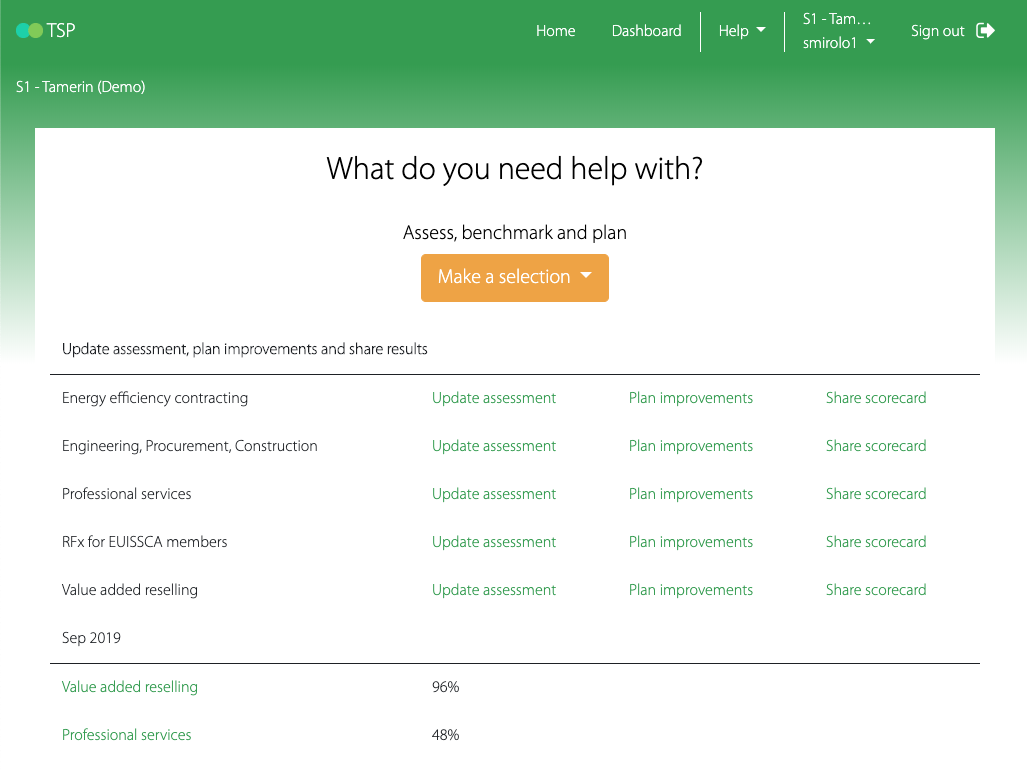1027x770 pixels.
Task: Share scorecard for Energy efficiency contracting
Action: 875,398
